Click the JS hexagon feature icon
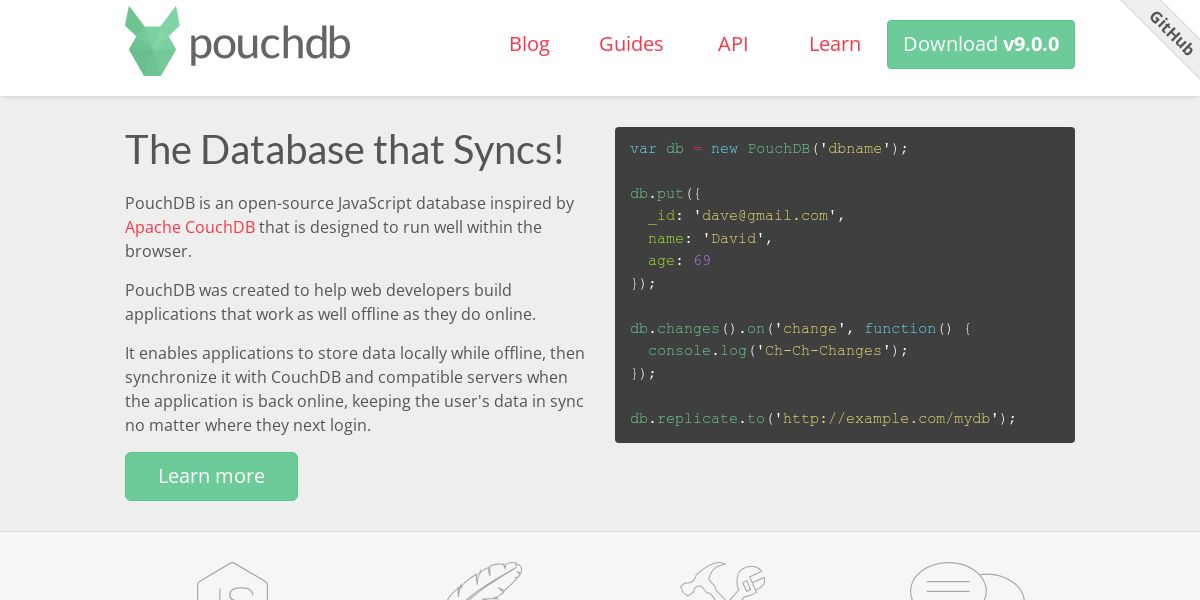 [x=232, y=581]
